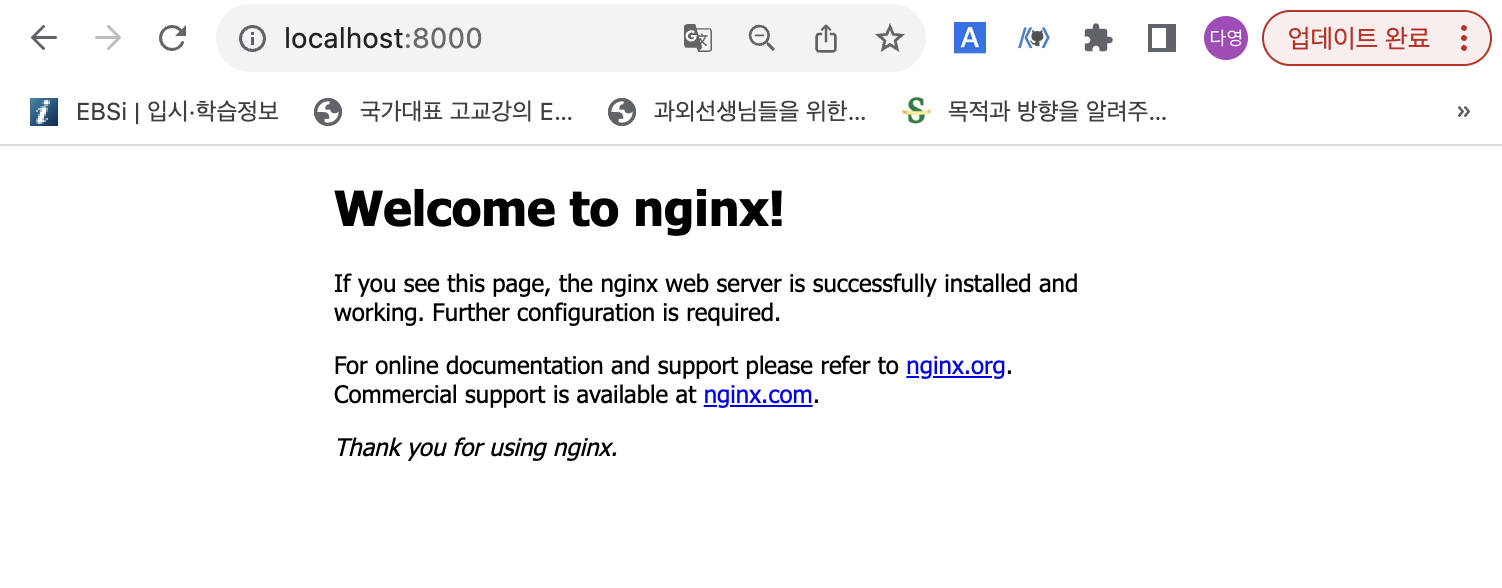Toggle the browser side panel

[x=1161, y=38]
